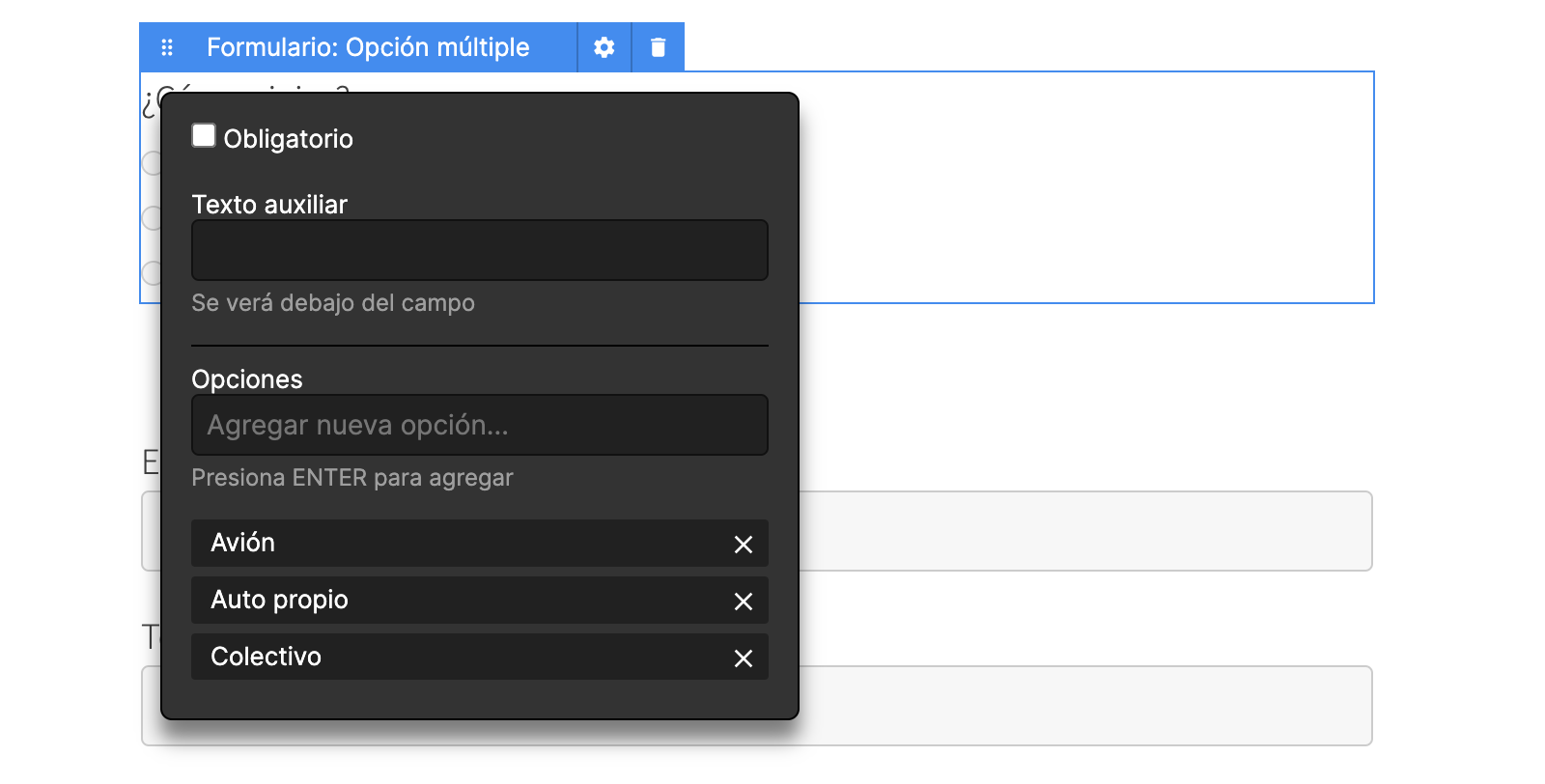Select the Colectivo option row

pos(480,657)
